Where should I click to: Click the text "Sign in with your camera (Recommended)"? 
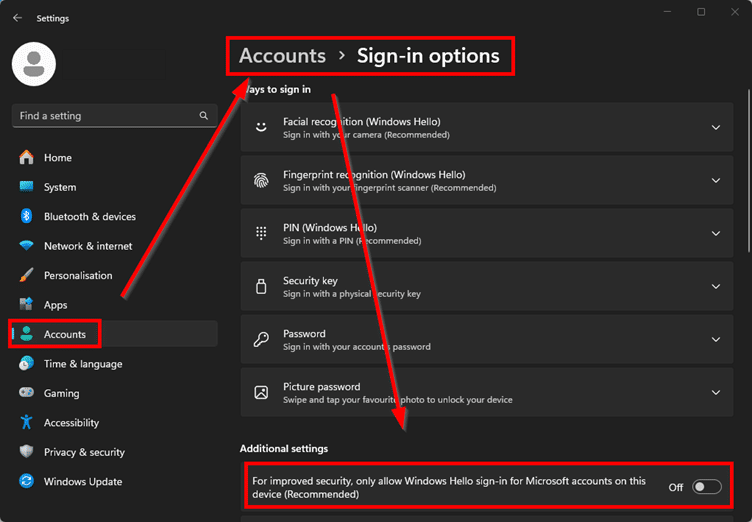366,135
